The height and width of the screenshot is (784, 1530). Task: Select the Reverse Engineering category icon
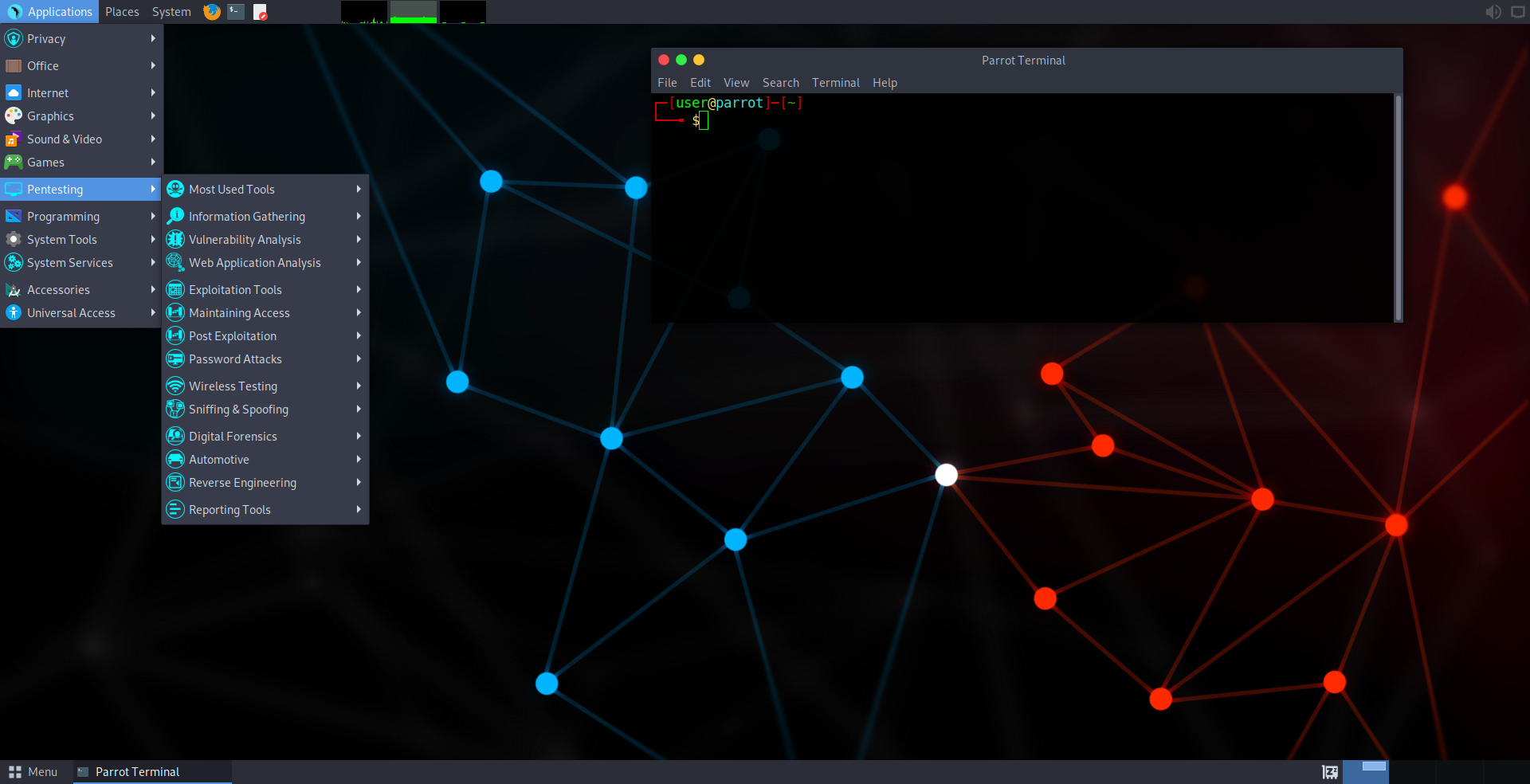175,482
